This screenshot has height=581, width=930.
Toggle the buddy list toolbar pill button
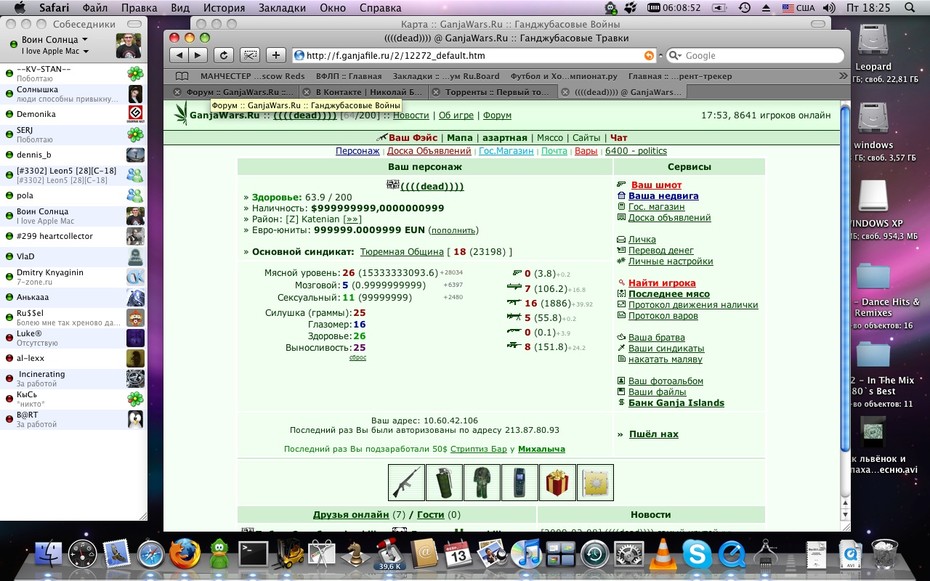tap(135, 24)
